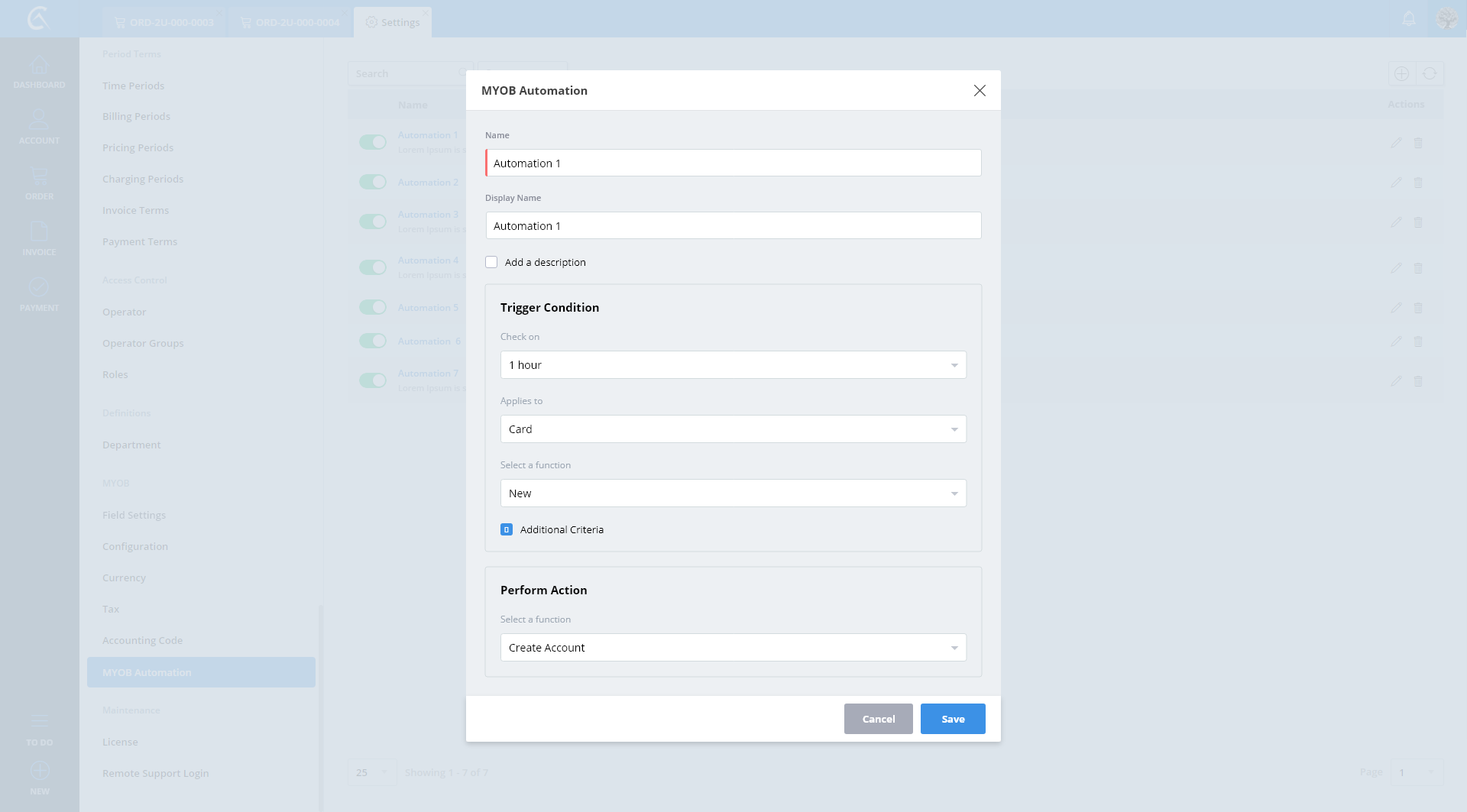Open Perform Action function dropdown
Image resolution: width=1467 pixels, height=812 pixels.
click(x=733, y=648)
